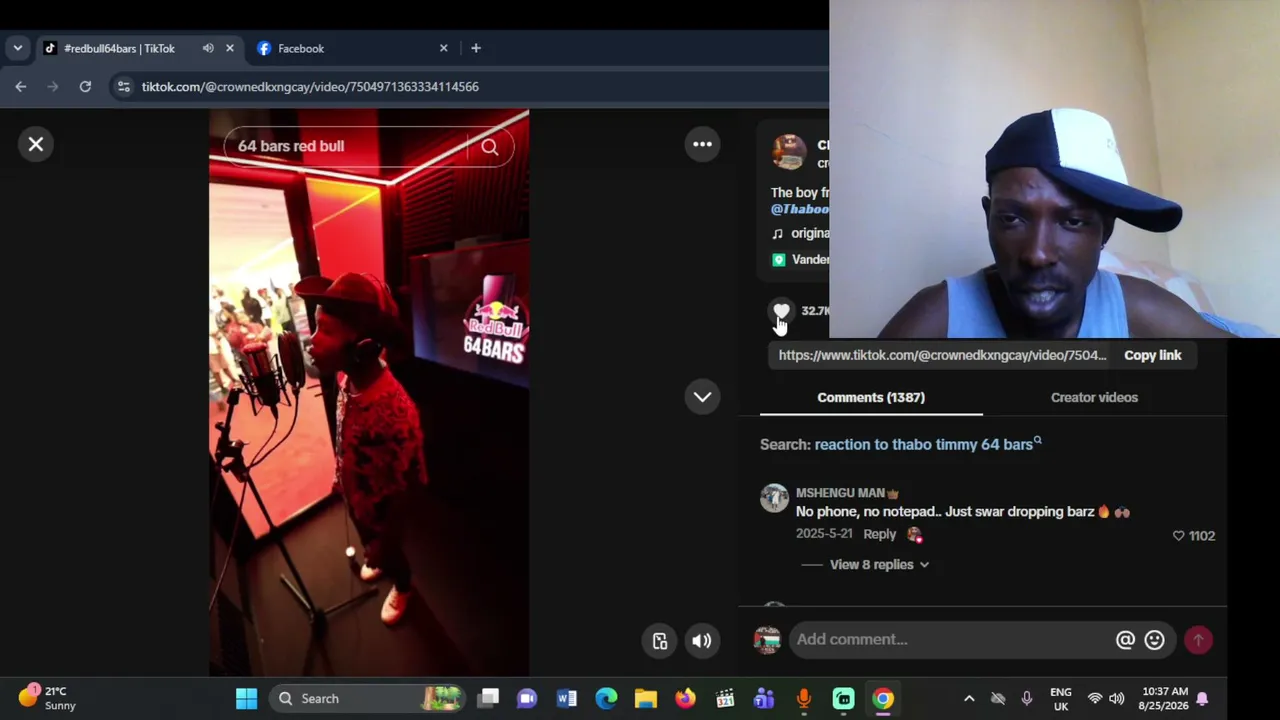This screenshot has height=720, width=1280.
Task: Close the TikTok browser tab
Action: (x=230, y=48)
